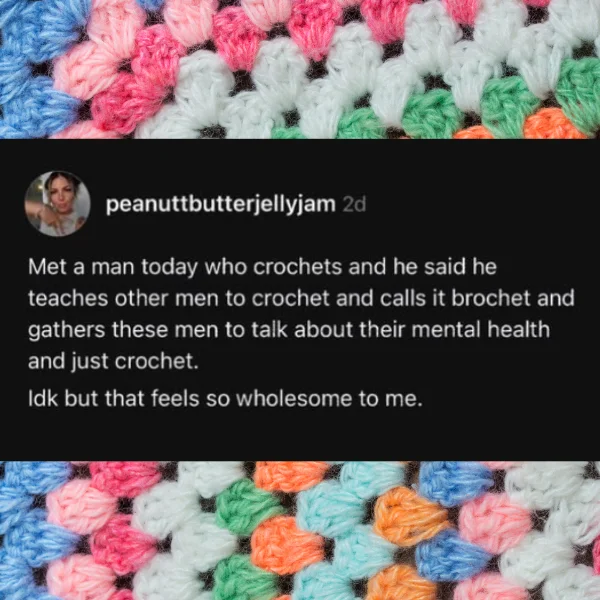Click the bottom crochet blanket photo
The width and height of the screenshot is (600, 600).
point(300,530)
